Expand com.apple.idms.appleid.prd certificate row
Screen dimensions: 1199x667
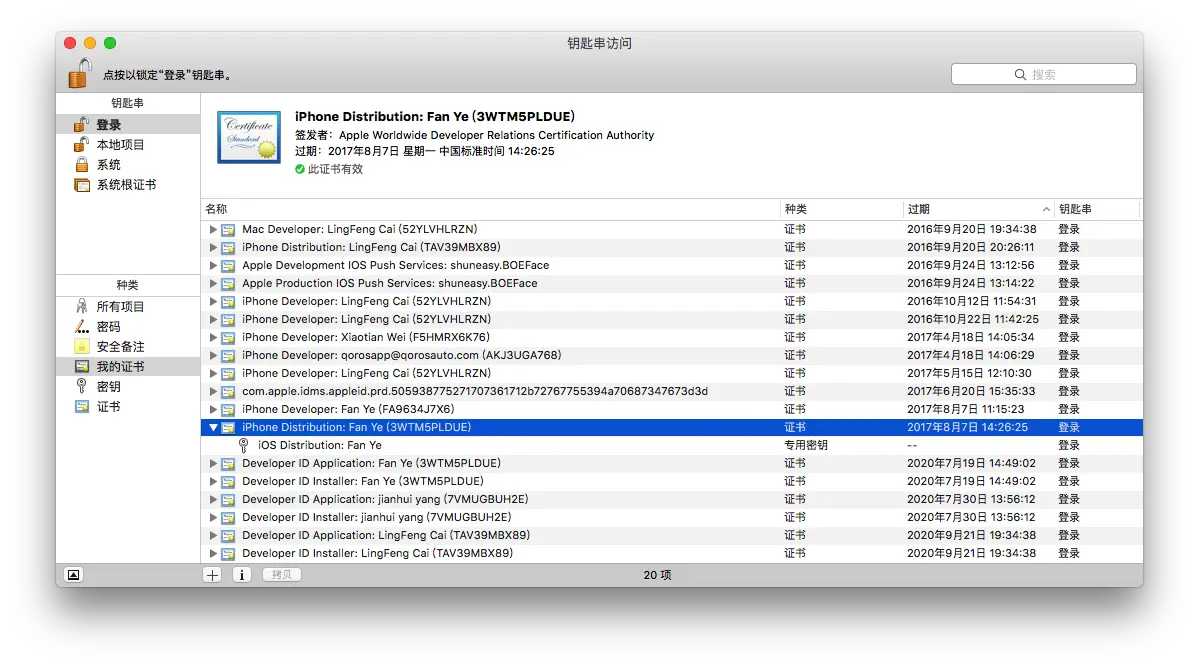[213, 391]
